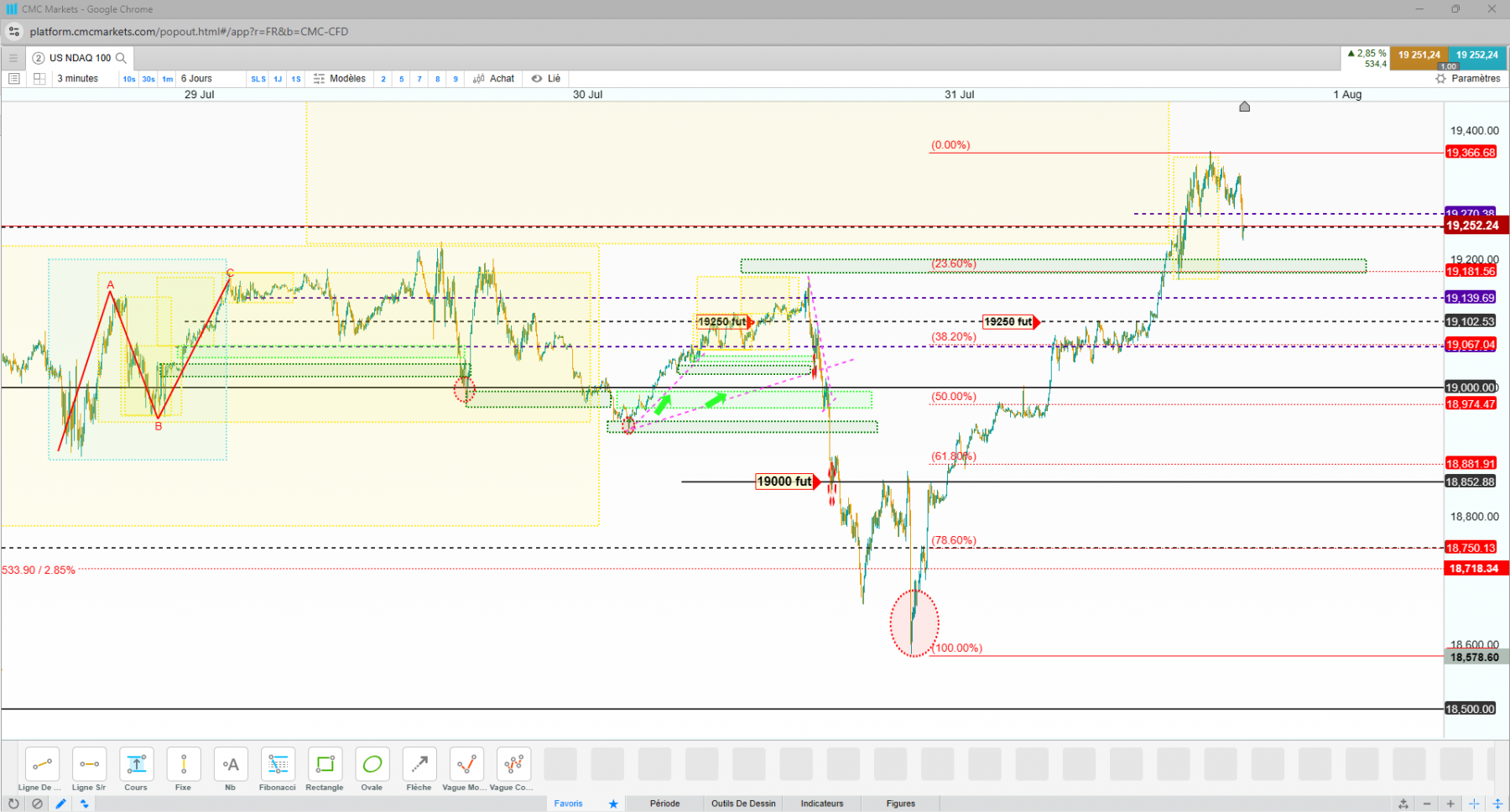The width and height of the screenshot is (1510, 812).
Task: Click the sell price 19 251,24 button
Action: point(1419,58)
